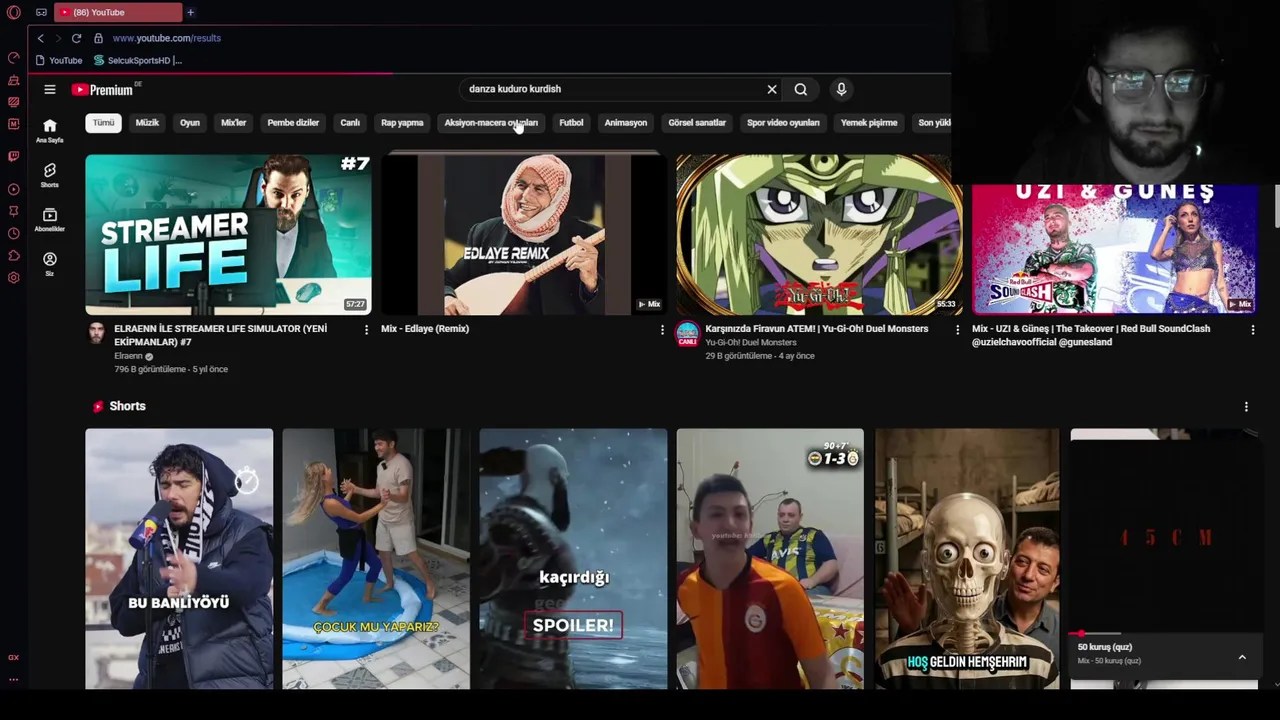Viewport: 1280px width, 720px height.
Task: Select the Yemek pişirme filter chip
Action: tap(869, 123)
